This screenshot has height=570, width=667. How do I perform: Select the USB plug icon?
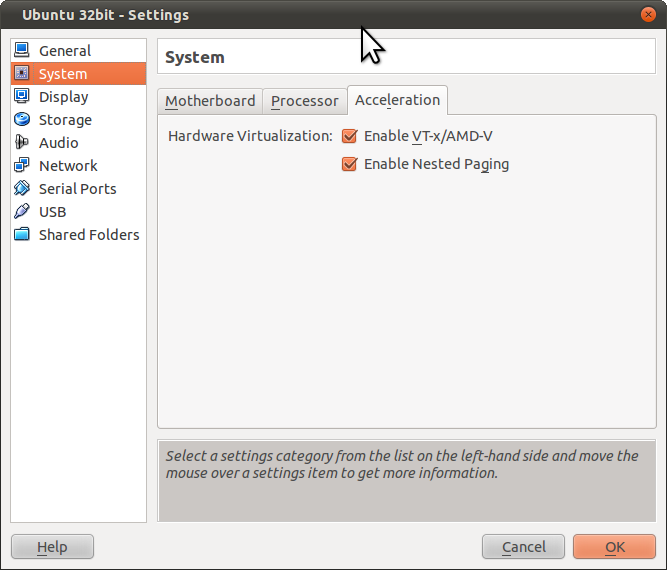click(22, 212)
